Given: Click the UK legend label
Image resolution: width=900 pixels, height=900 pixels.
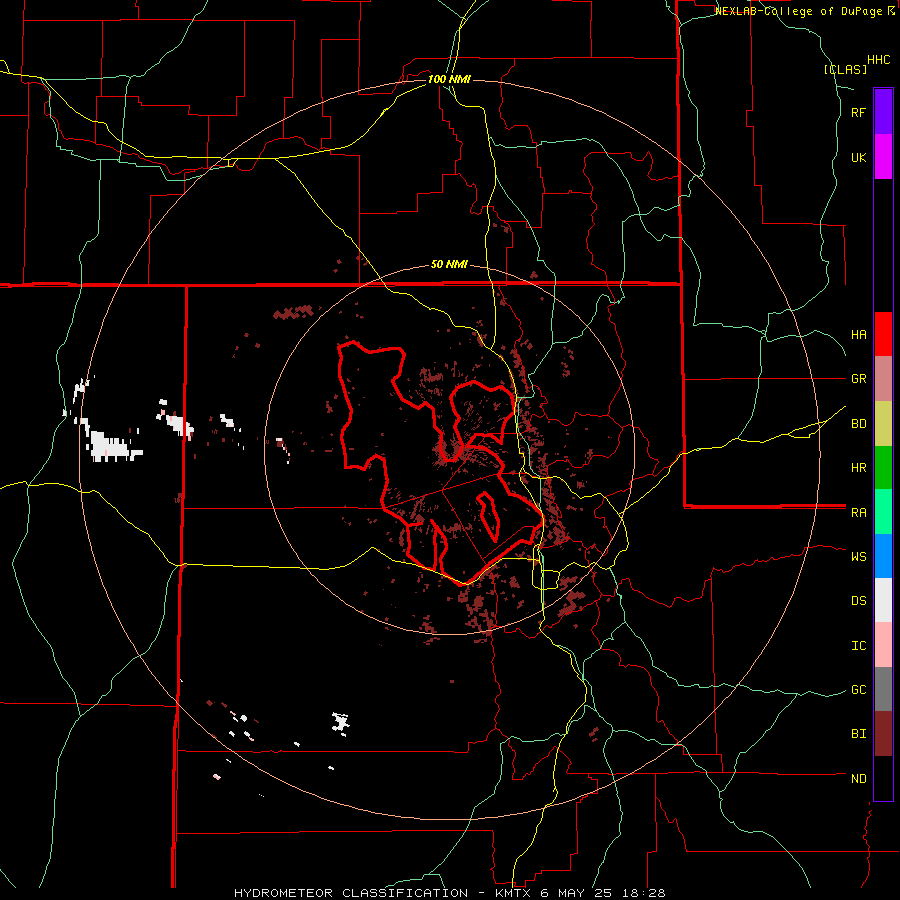Looking at the screenshot, I should point(858,157).
